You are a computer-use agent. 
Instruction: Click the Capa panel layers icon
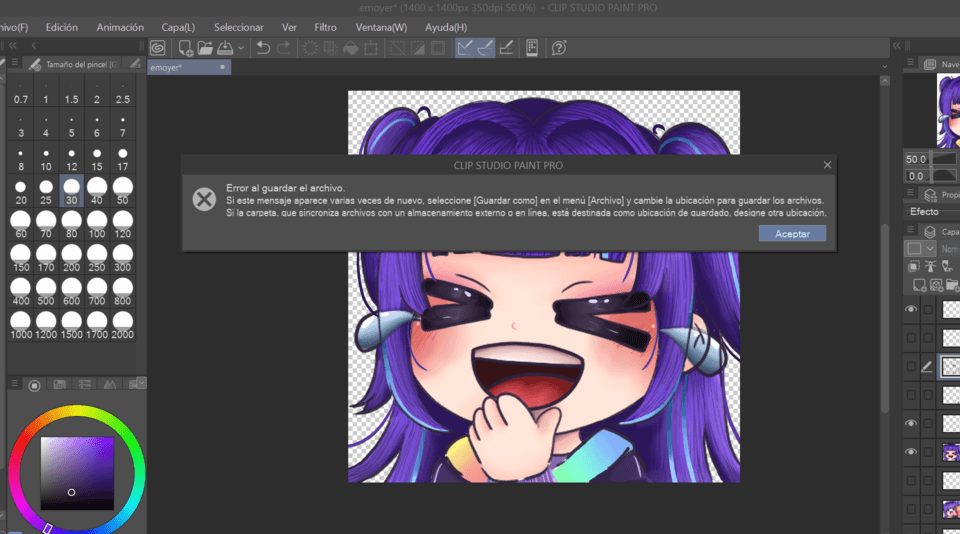tap(930, 231)
